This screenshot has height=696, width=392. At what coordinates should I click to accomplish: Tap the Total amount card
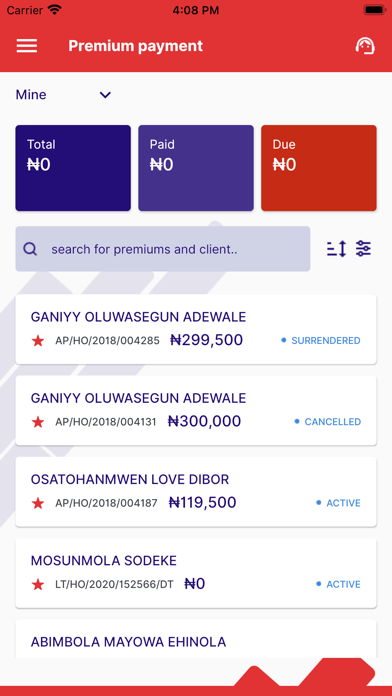(73, 168)
